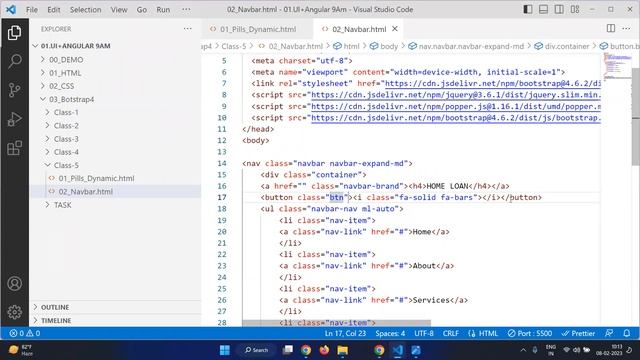Click Prettier status bar item

(x=578, y=333)
